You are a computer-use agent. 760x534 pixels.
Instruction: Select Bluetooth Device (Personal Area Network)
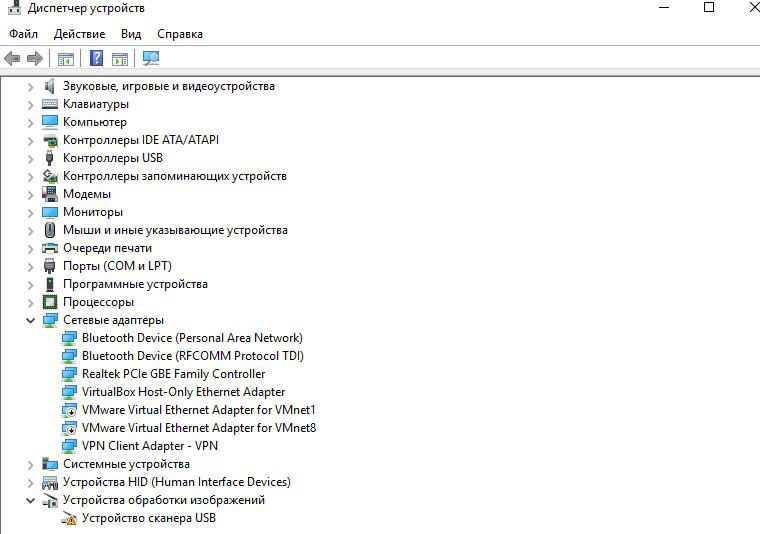(192, 338)
